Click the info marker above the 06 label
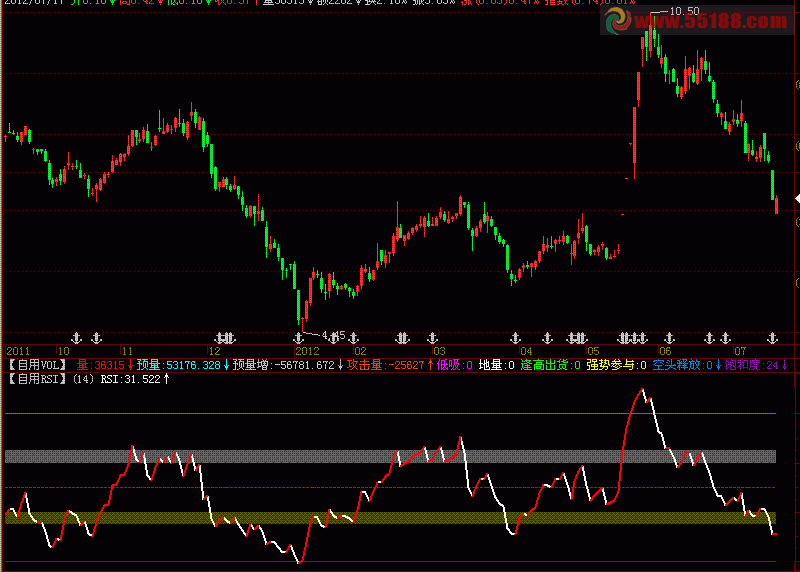Viewport: 800px width, 572px height. (670, 338)
